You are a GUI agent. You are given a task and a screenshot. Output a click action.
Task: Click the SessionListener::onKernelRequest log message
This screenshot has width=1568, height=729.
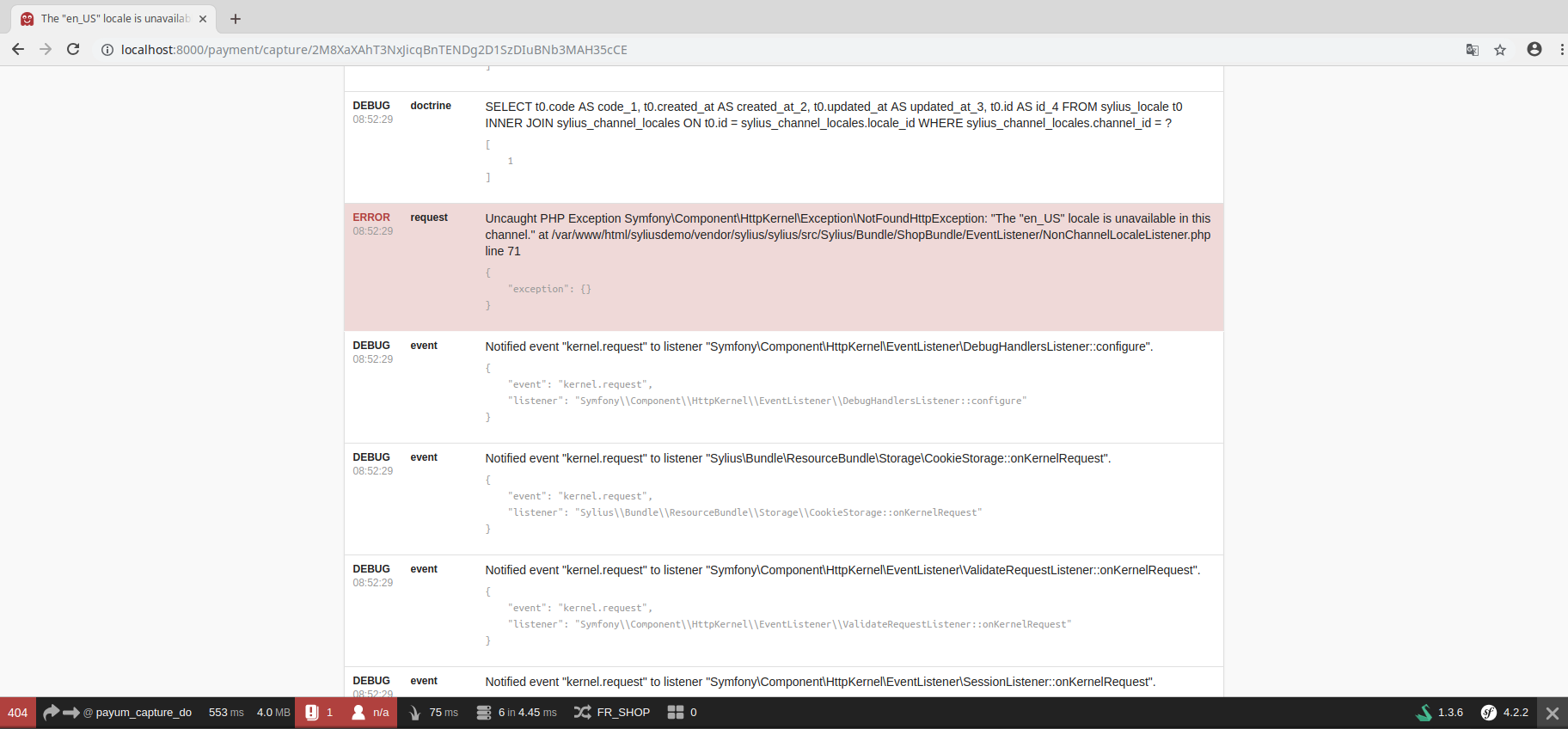coord(820,682)
